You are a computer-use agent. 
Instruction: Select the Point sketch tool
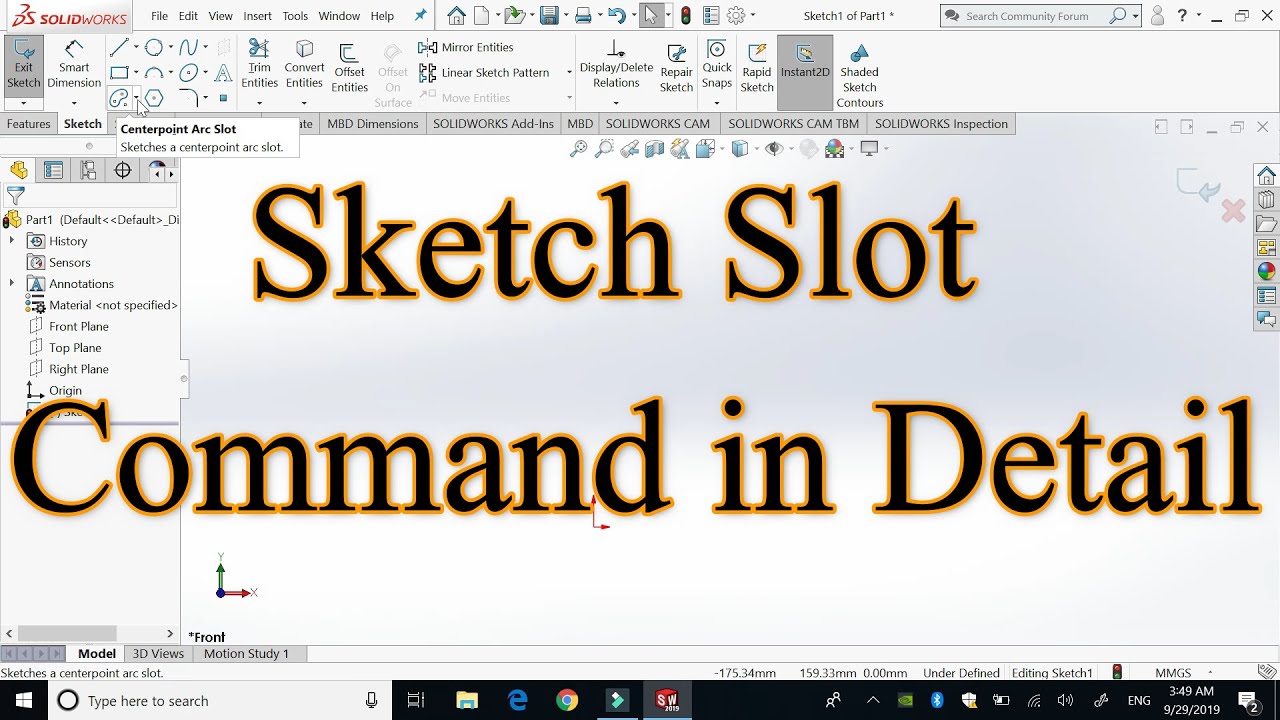pyautogui.click(x=223, y=98)
